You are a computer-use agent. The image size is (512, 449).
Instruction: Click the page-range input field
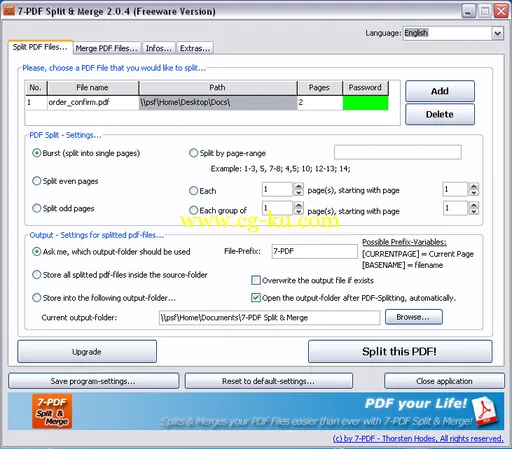(x=398, y=152)
